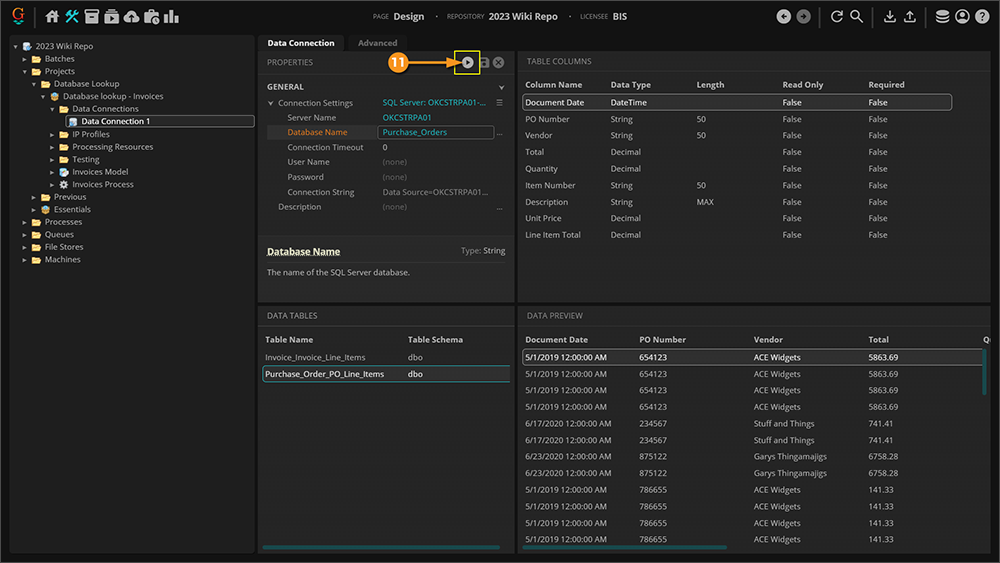The width and height of the screenshot is (1000, 563).
Task: Click the user account profile icon
Action: 962,17
